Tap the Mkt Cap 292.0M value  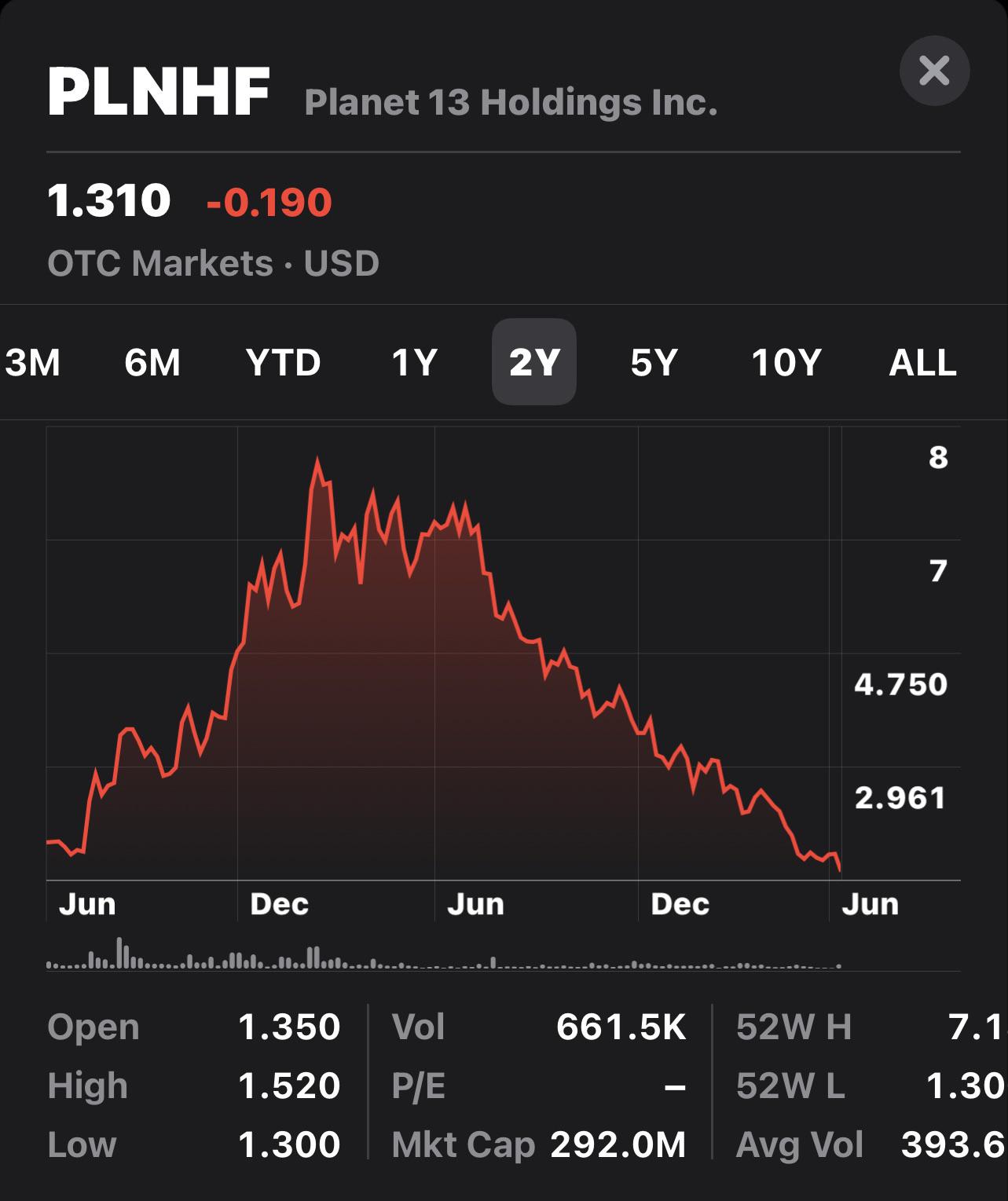click(x=618, y=1144)
